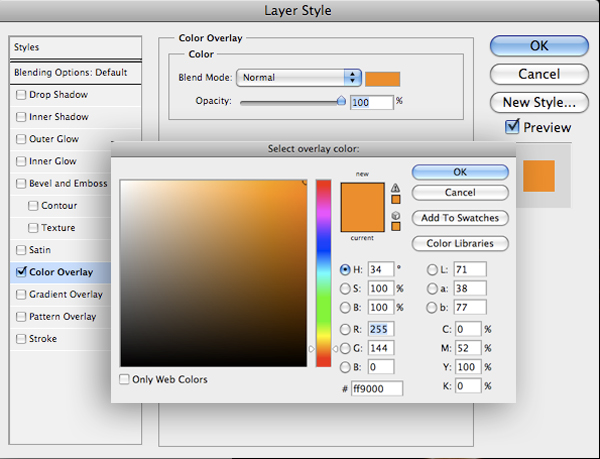The width and height of the screenshot is (600, 459).
Task: Click the out-of-gamut warning triangle icon
Action: [395, 188]
